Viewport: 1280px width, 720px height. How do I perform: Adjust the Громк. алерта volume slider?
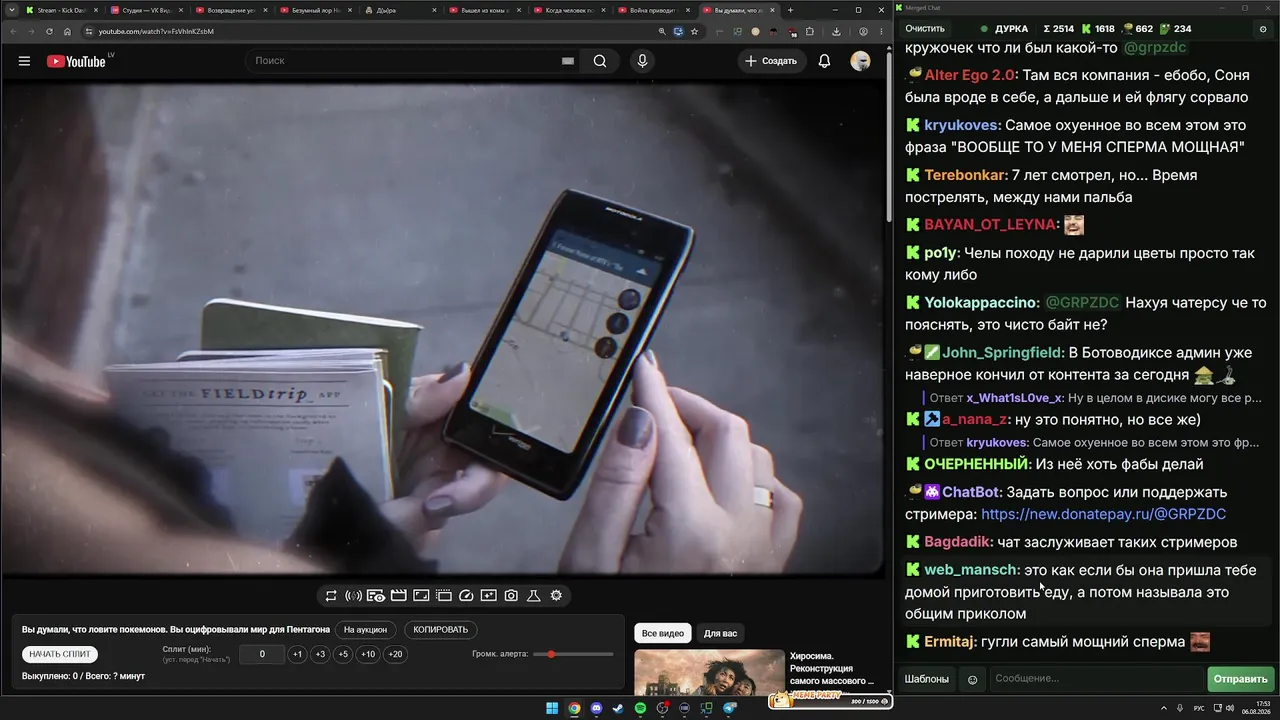573,654
